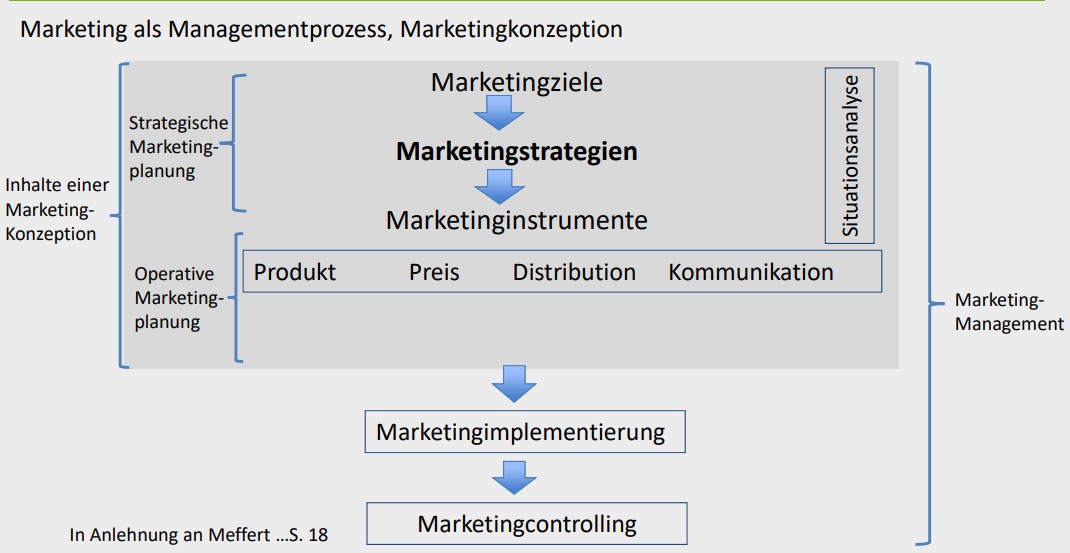
Task: Click the vertical Situationsanalyse box
Action: pyautogui.click(x=850, y=155)
